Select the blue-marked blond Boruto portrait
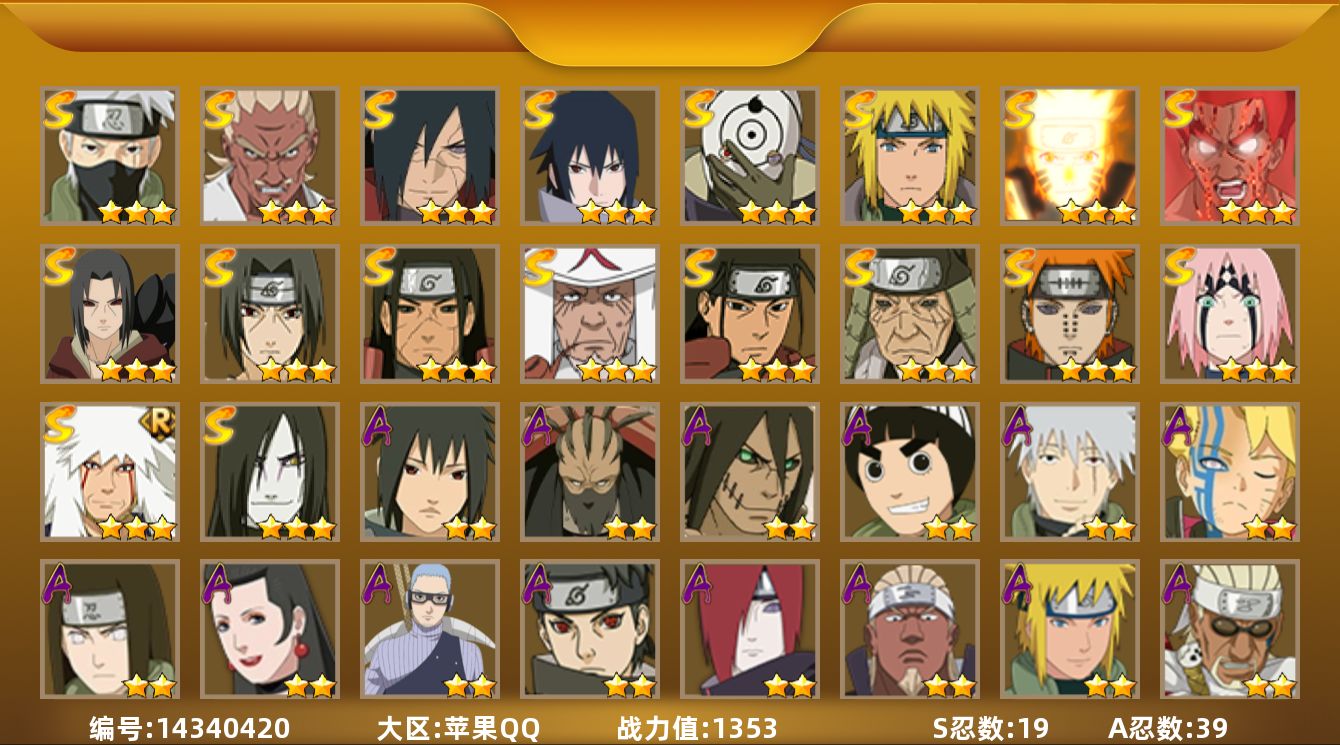The width and height of the screenshot is (1340, 745). 1230,472
